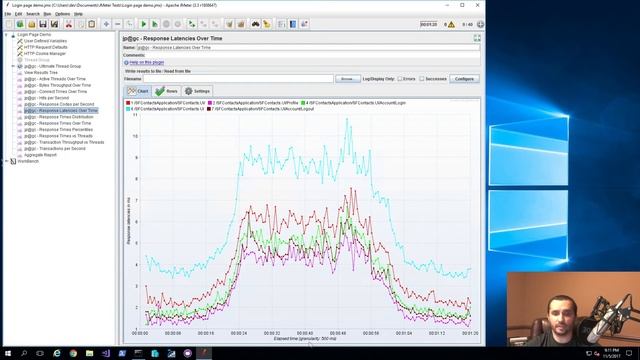Click the Clear All brooms icon
Image resolution: width=640 pixels, height=360 pixels.
(241, 24)
